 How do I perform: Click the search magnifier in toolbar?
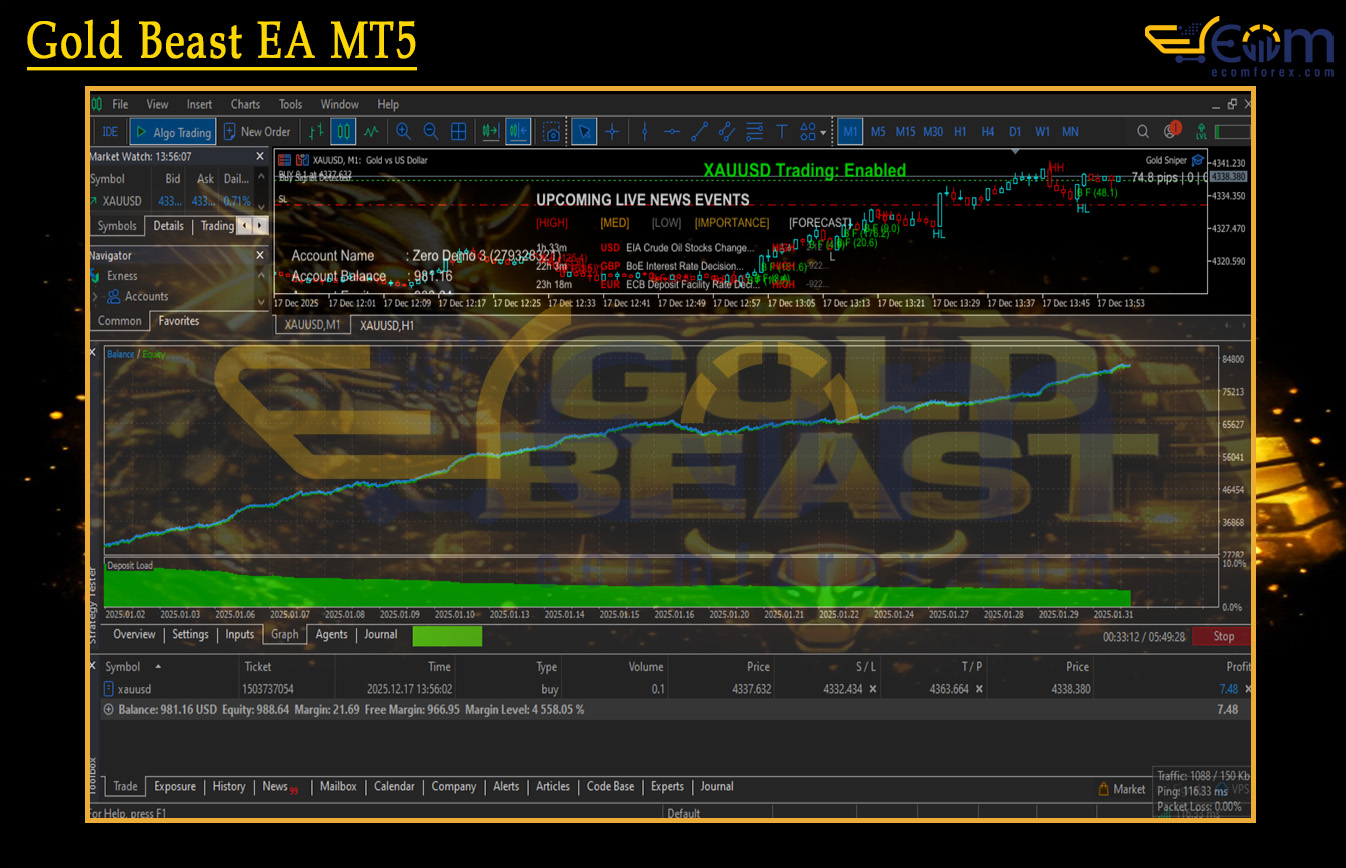[1142, 131]
